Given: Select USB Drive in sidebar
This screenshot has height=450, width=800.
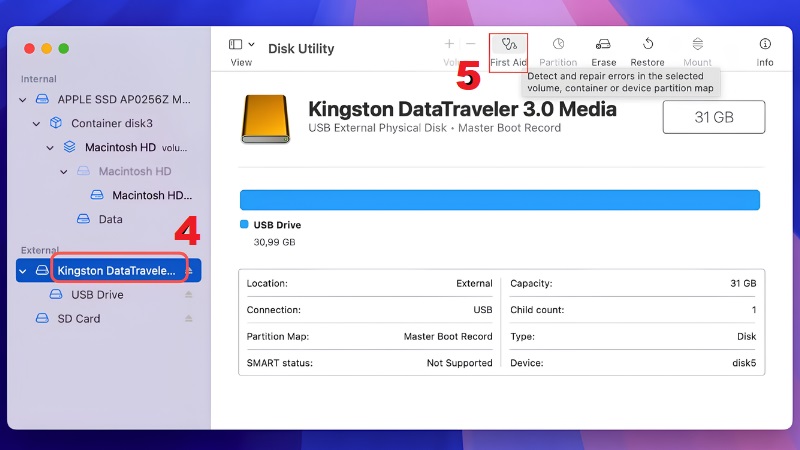Looking at the screenshot, I should tap(97, 295).
